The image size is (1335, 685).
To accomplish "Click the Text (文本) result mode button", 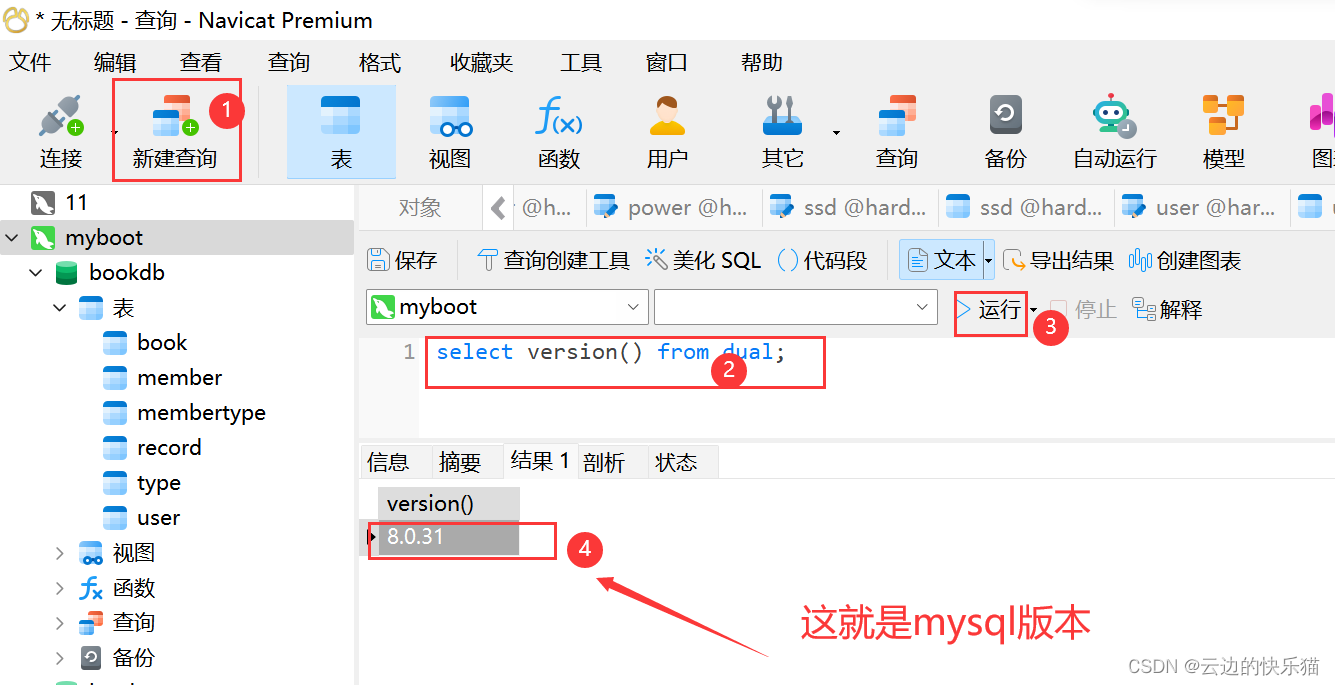I will pos(941,261).
